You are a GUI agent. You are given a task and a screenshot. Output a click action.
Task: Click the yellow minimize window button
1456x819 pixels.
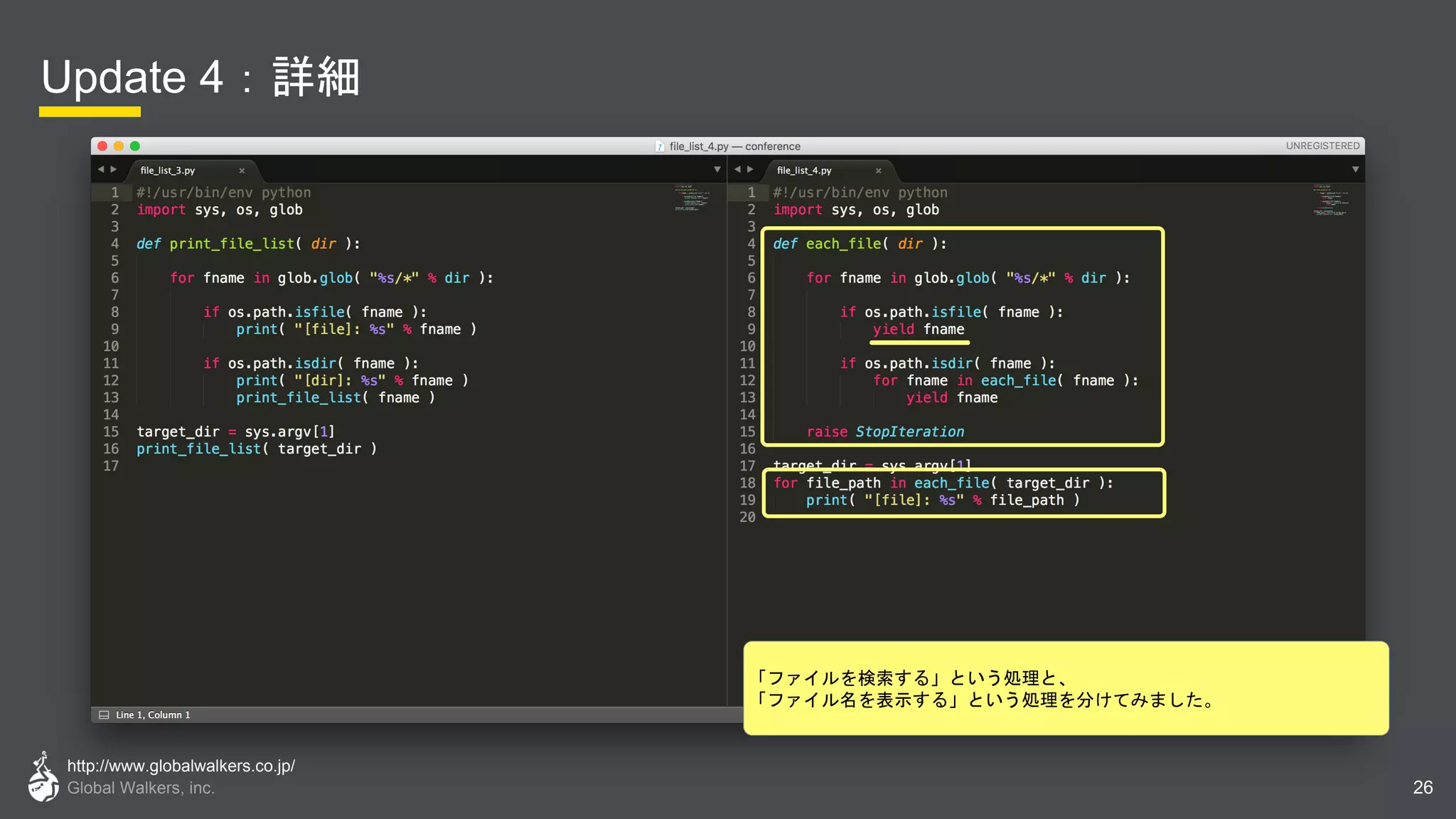coord(119,146)
